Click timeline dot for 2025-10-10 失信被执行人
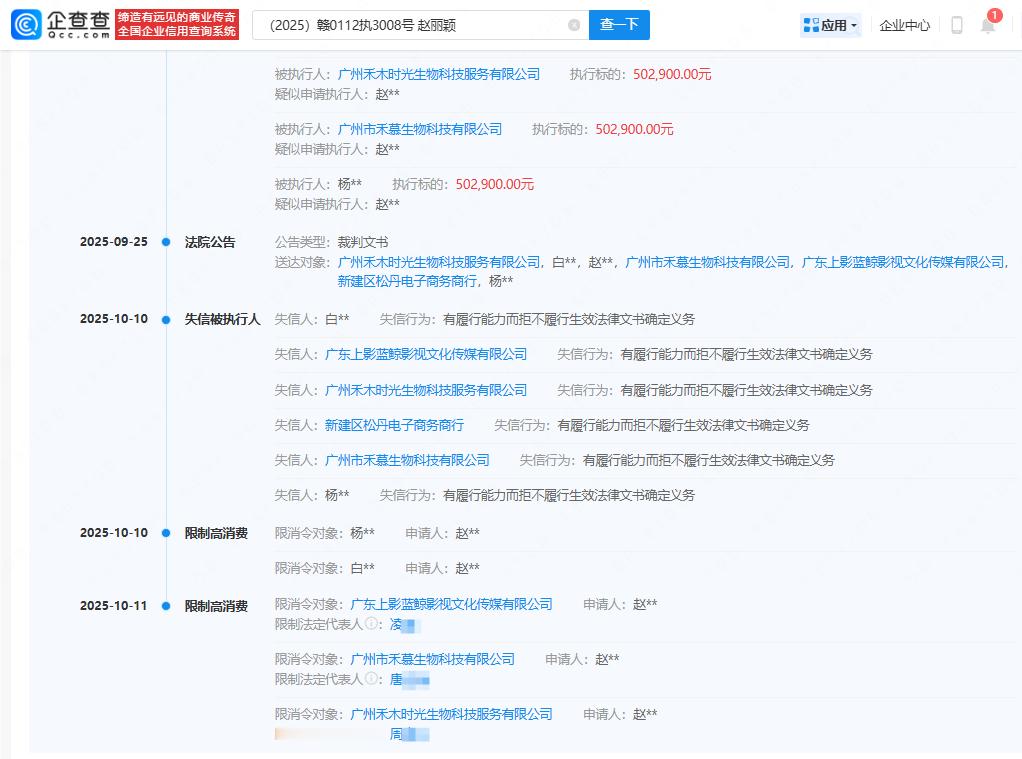1022x759 pixels. click(x=166, y=320)
